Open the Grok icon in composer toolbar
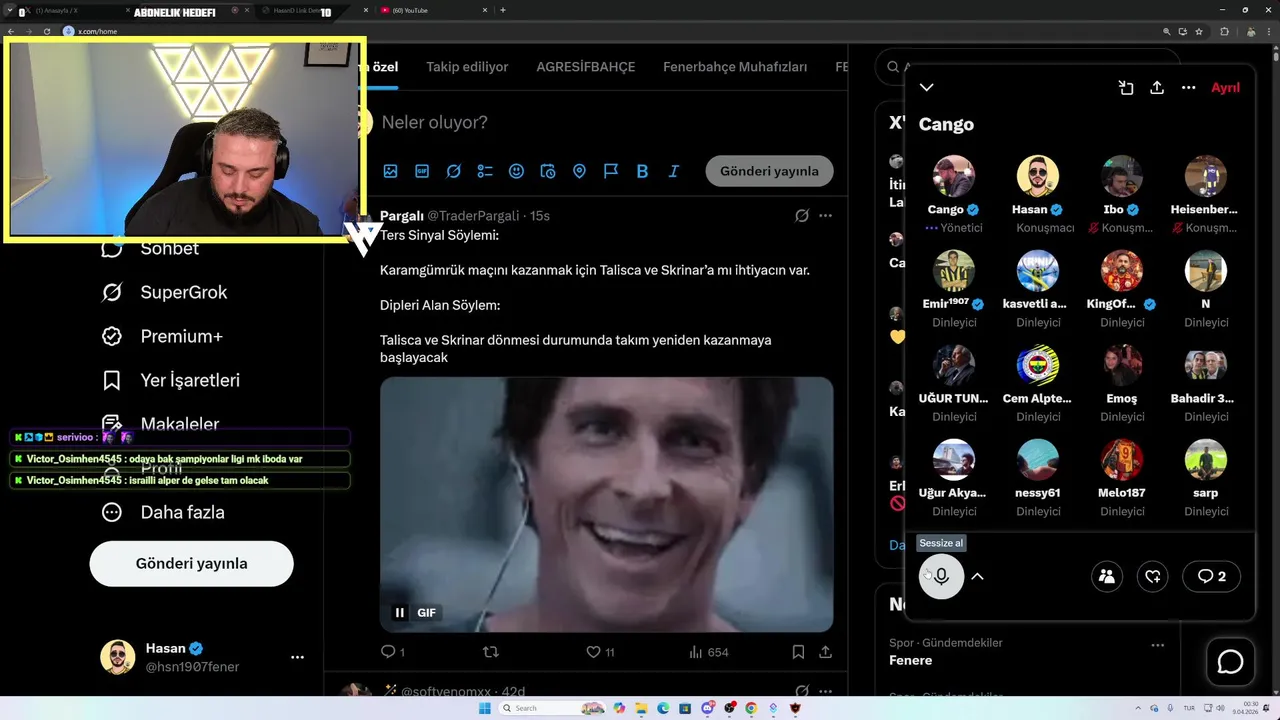1280x720 pixels. click(x=454, y=171)
